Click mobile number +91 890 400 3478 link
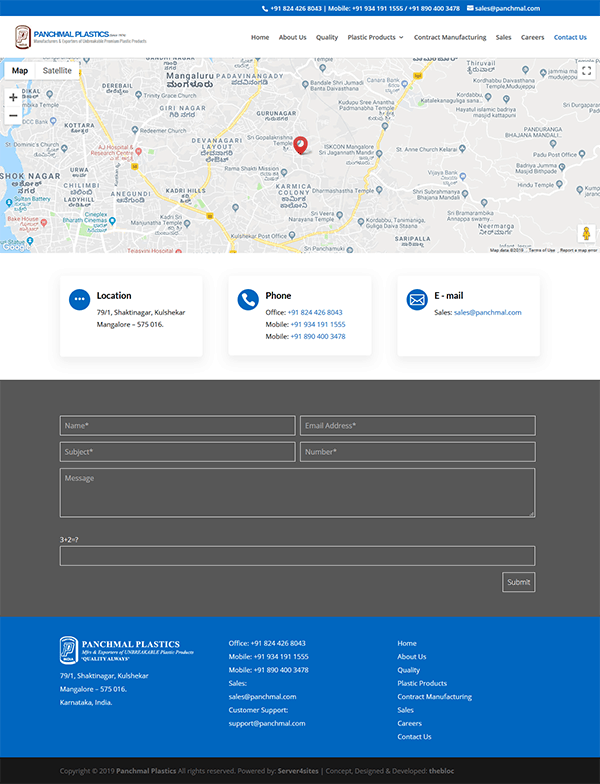600x784 pixels. tap(318, 336)
